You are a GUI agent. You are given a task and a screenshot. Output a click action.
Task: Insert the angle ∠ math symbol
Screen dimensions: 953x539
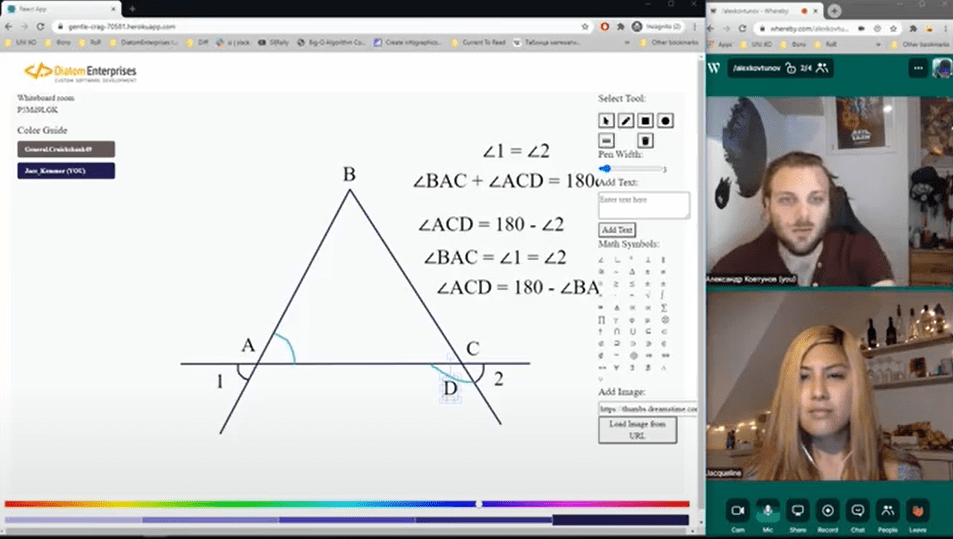coord(601,259)
